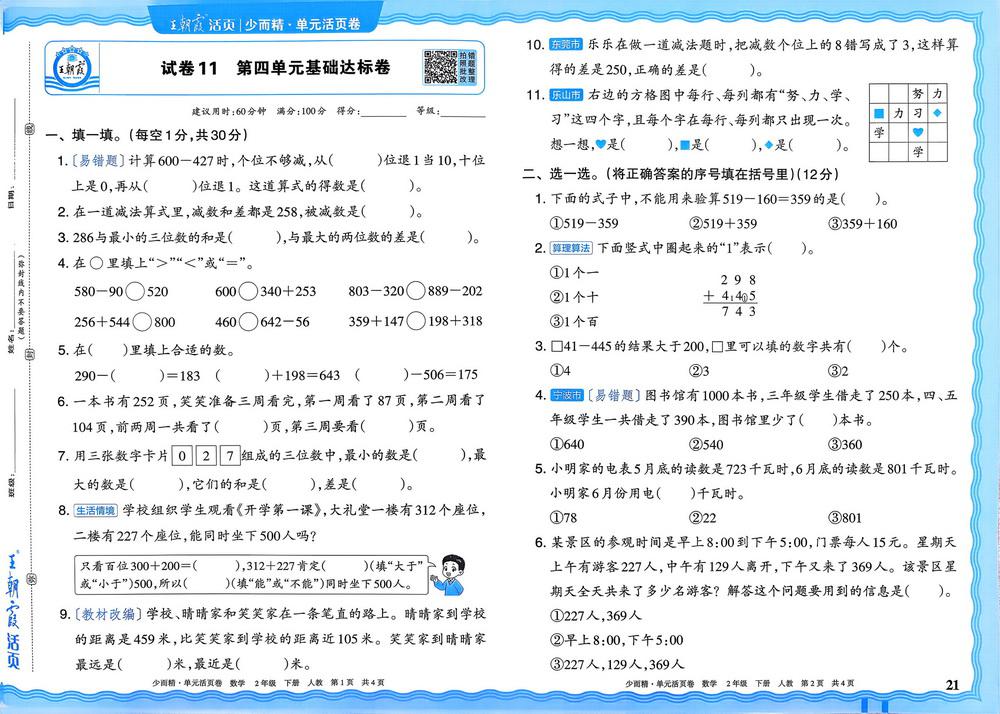The image size is (1000, 714).
Task: Click the title 试卷11 第四单元基础达标卷
Action: [x=275, y=68]
